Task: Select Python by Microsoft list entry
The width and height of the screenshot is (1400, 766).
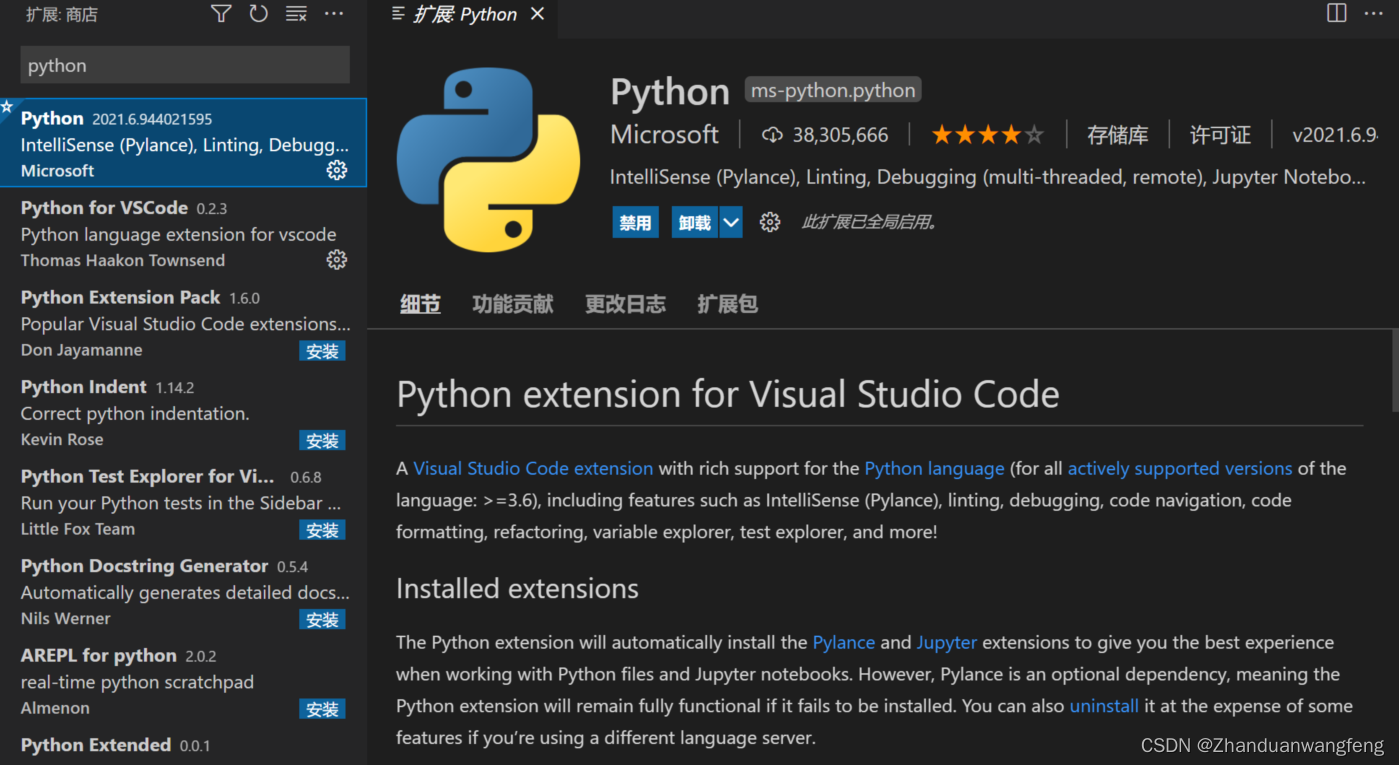Action: coord(183,143)
